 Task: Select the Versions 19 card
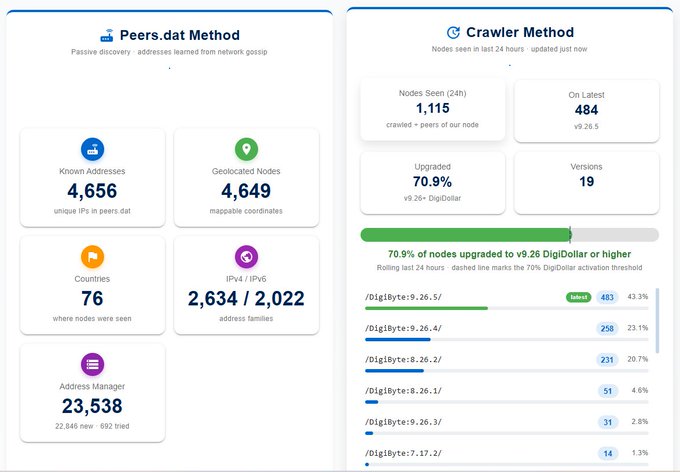tap(587, 183)
